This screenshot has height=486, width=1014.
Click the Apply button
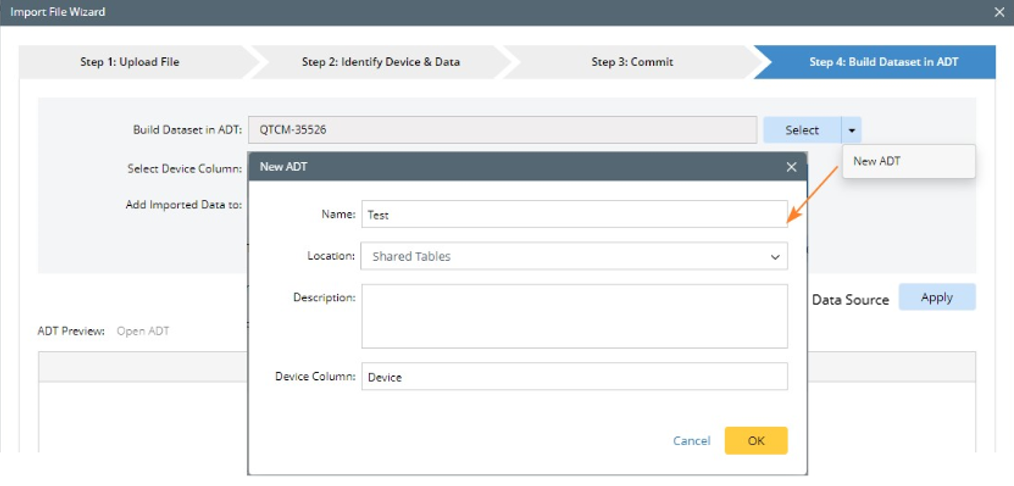click(x=936, y=297)
